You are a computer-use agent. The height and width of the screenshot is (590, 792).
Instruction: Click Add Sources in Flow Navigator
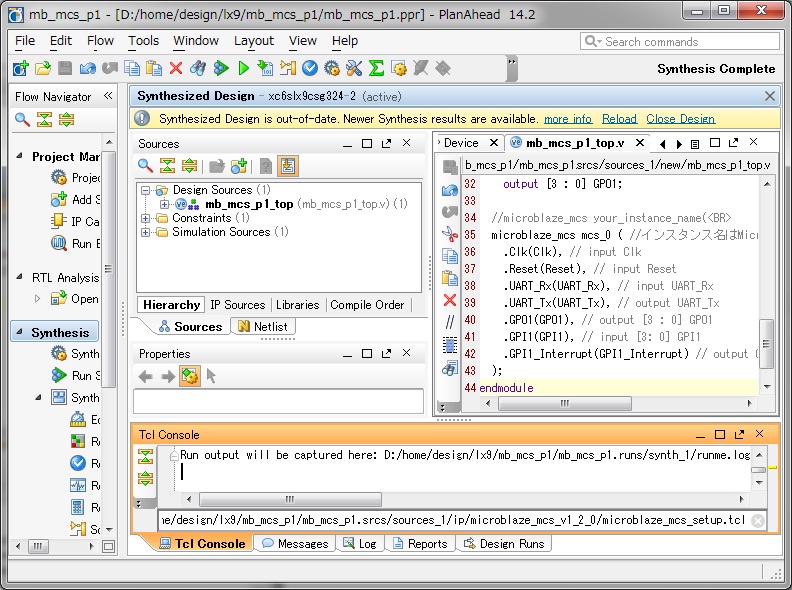tap(76, 200)
